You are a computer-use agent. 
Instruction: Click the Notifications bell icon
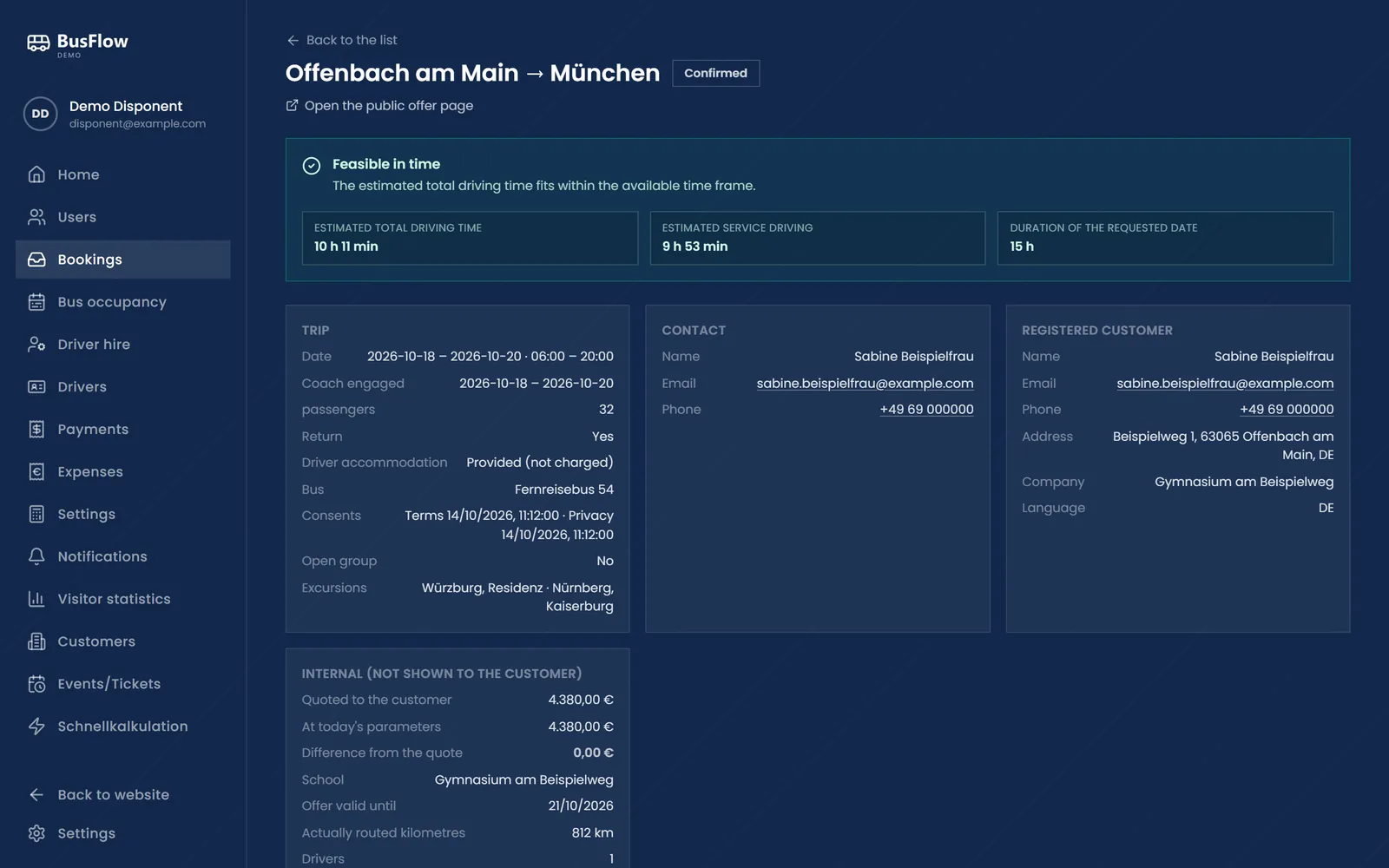point(36,556)
